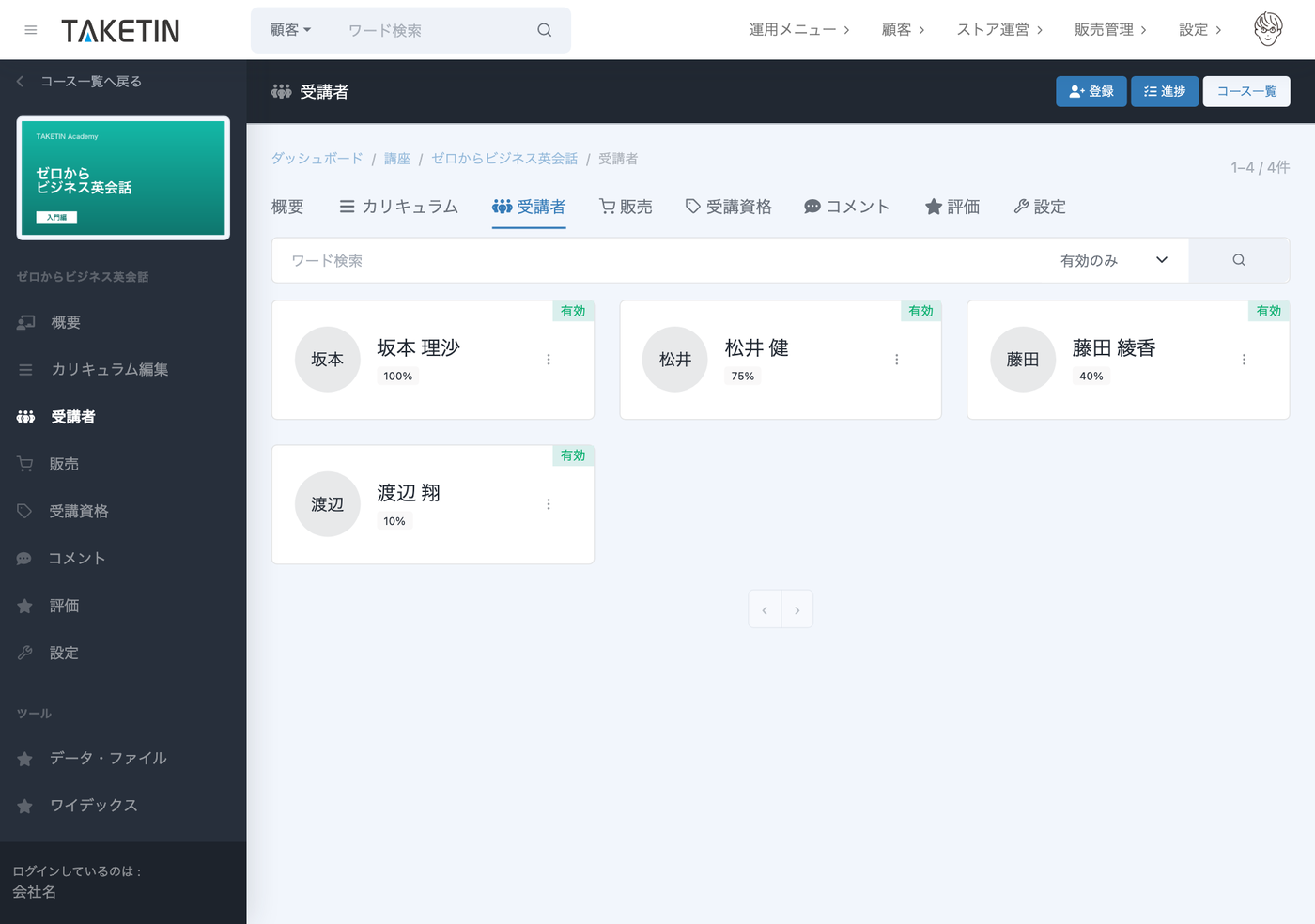Image resolution: width=1315 pixels, height=924 pixels.
Task: Focus the header ワード検索 field
Action: point(432,30)
